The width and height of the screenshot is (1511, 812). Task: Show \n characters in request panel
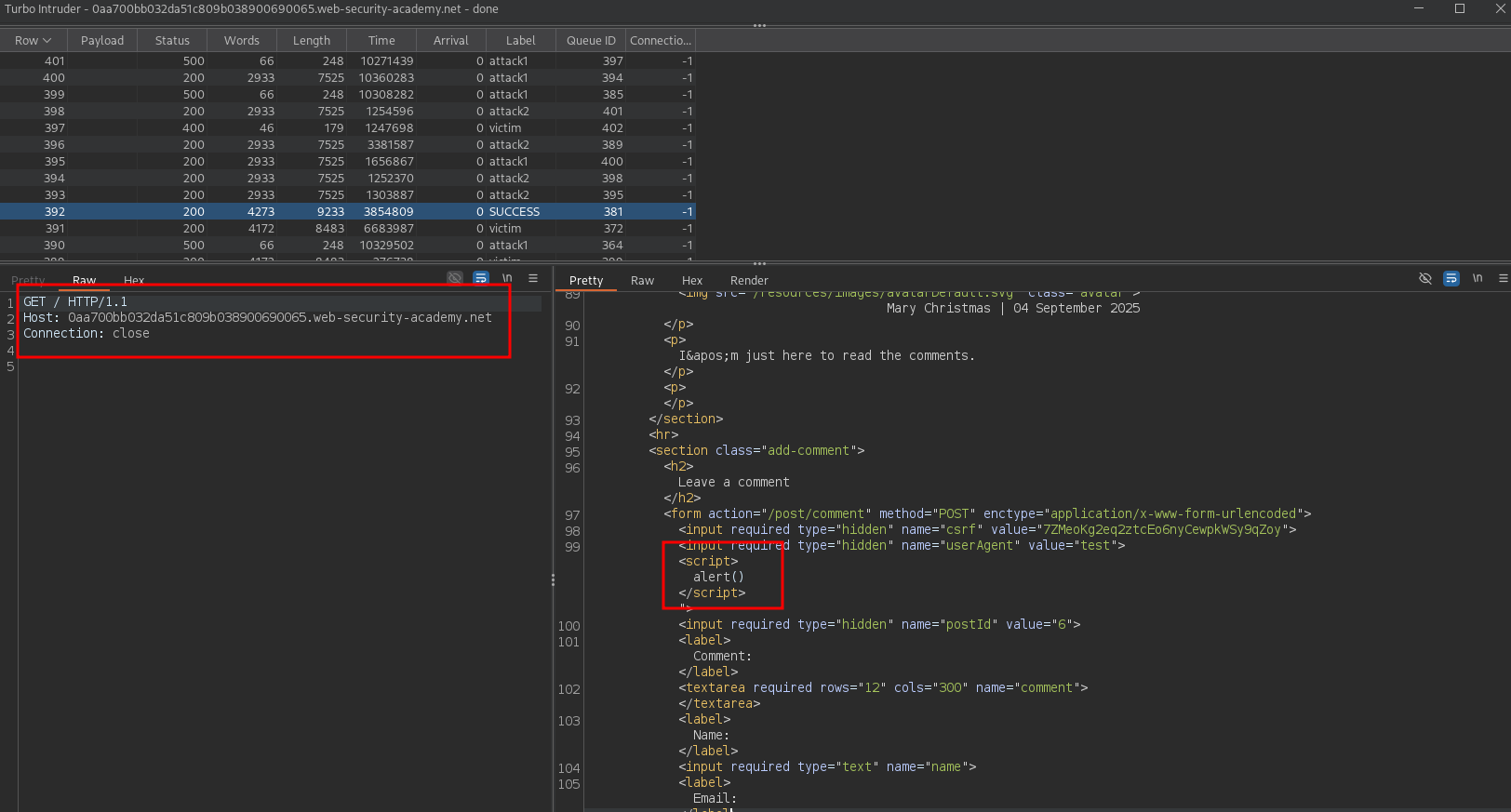coord(507,278)
